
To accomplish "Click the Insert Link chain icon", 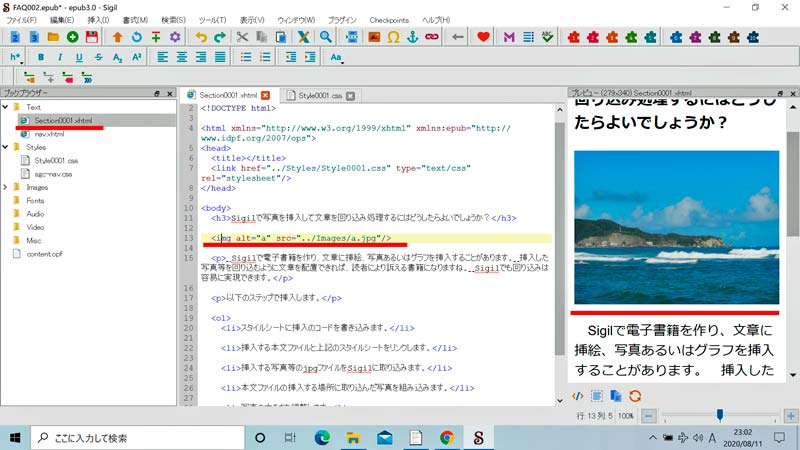I will (432, 37).
